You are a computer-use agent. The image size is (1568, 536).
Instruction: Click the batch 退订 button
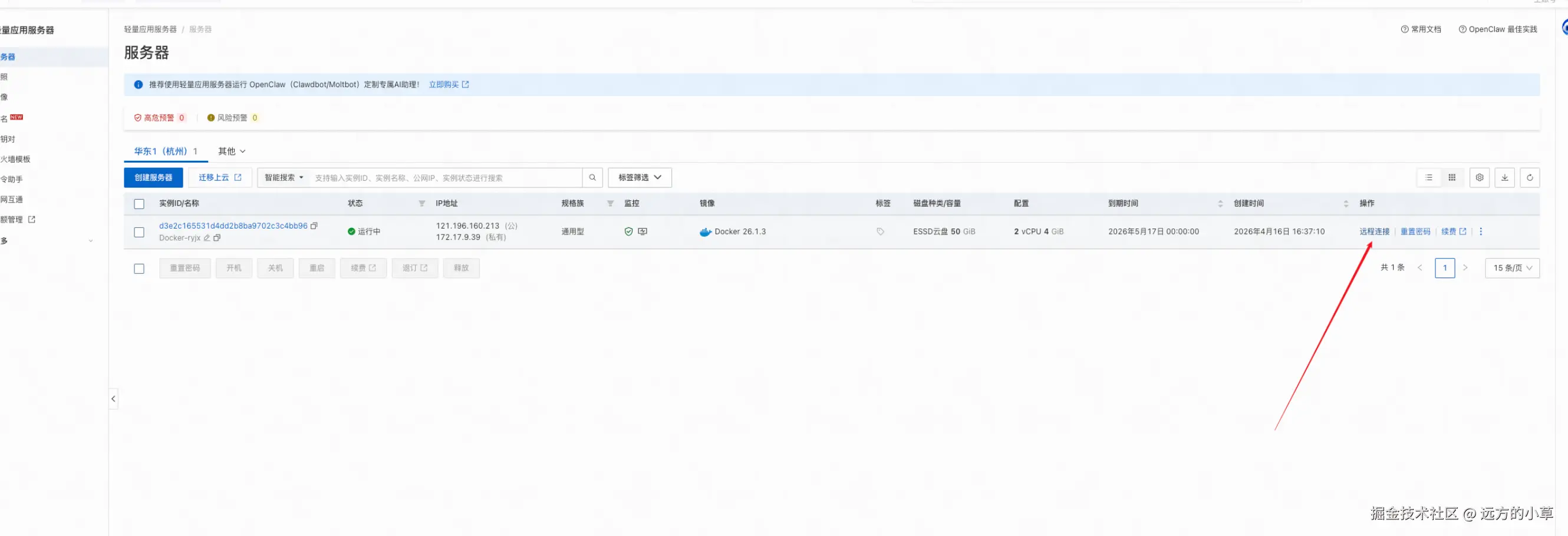coord(415,269)
